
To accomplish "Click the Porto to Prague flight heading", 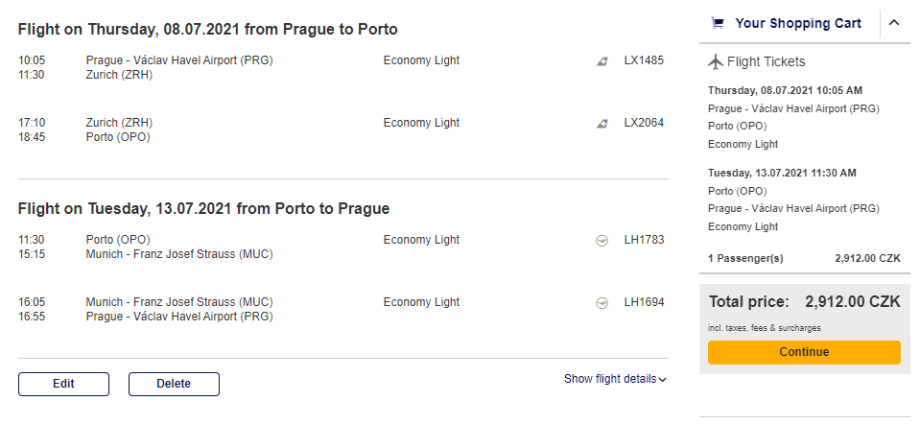I will [203, 209].
